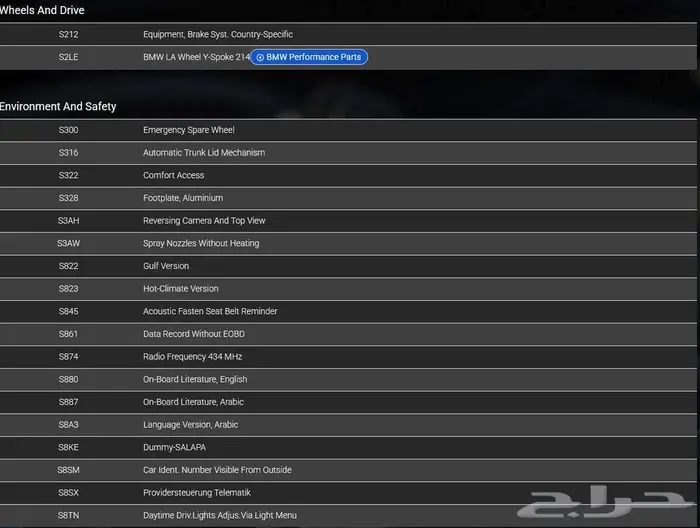Click On-Board Literature, Arabic row

193,402
